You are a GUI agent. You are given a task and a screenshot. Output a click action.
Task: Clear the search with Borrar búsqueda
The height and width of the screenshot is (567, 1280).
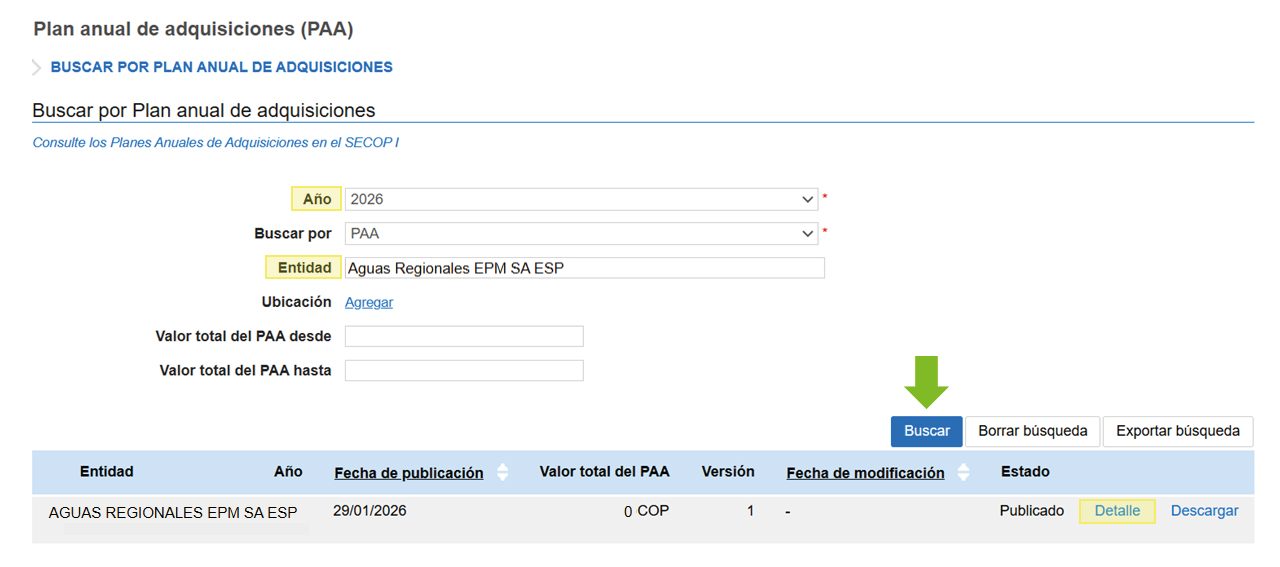1032,431
